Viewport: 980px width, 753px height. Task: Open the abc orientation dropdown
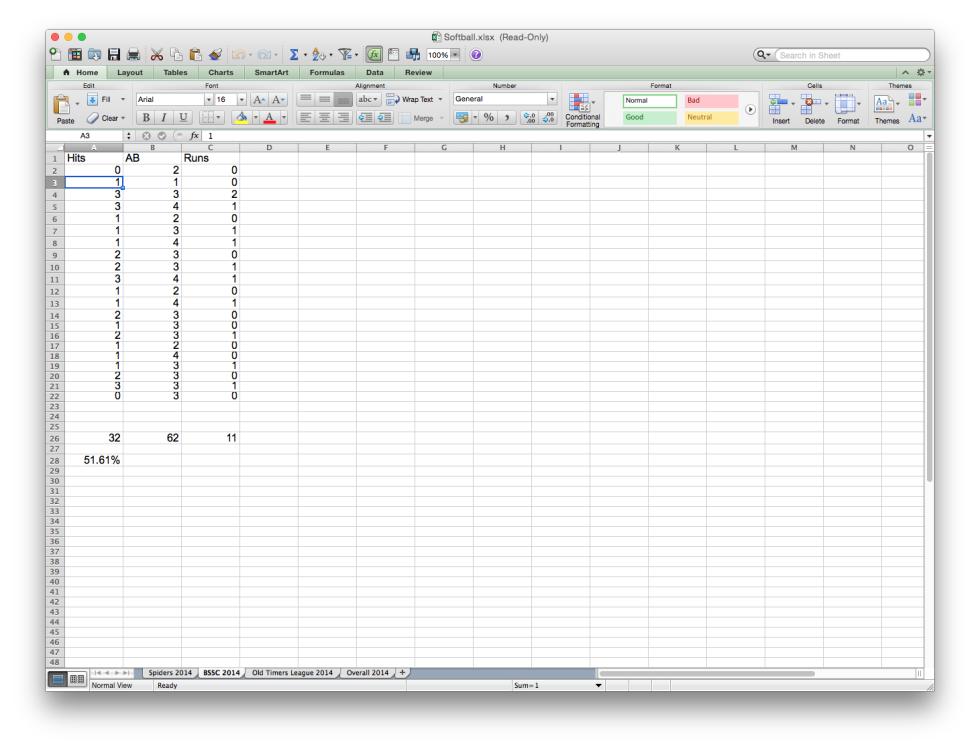click(x=368, y=99)
